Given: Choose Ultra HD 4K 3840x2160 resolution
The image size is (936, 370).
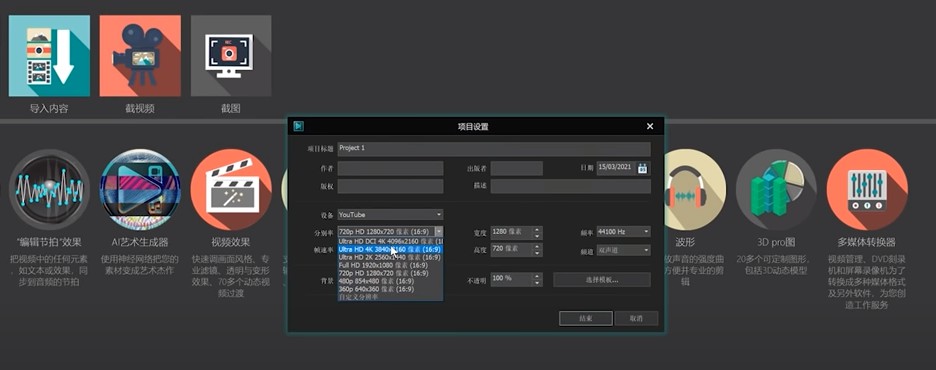Looking at the screenshot, I should pyautogui.click(x=390, y=249).
